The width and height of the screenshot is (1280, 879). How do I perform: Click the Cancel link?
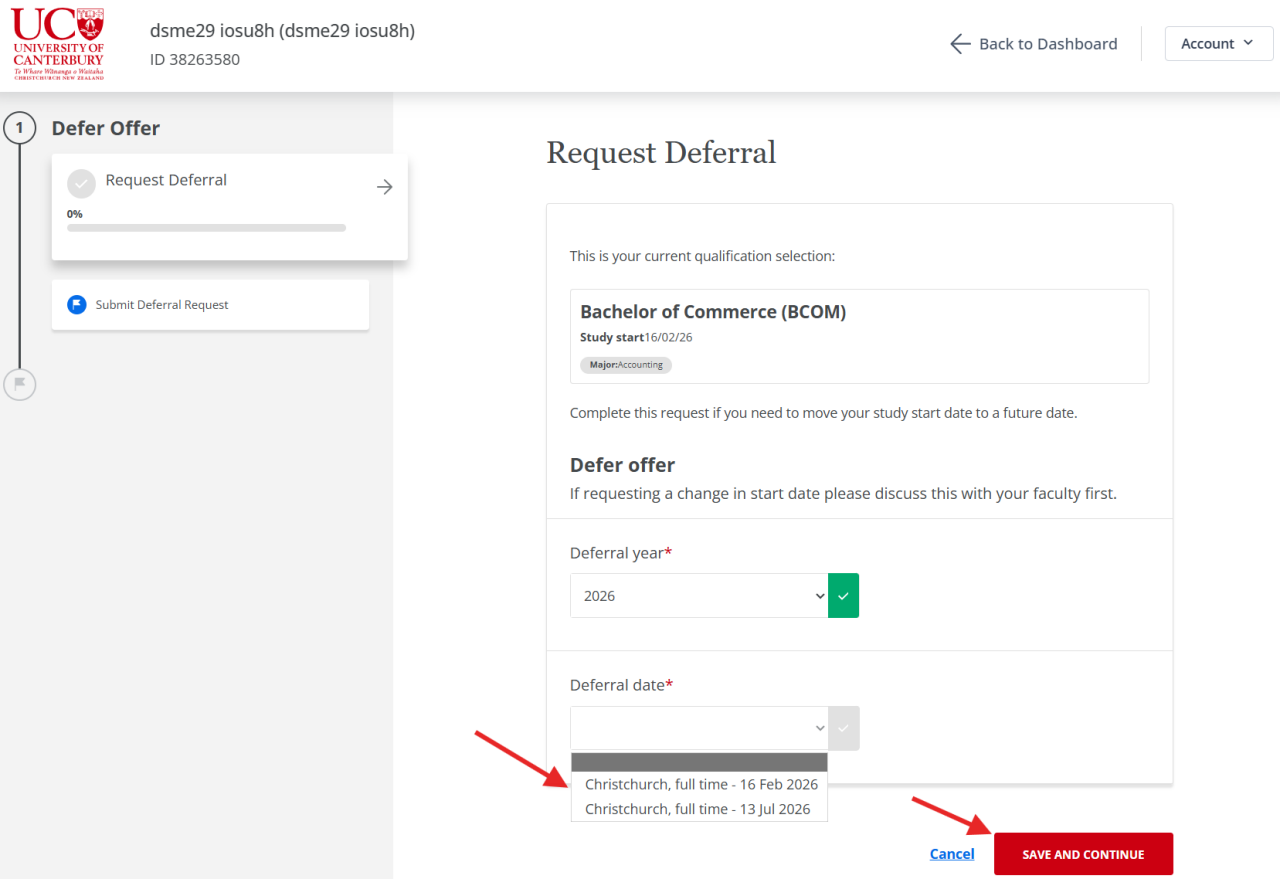(951, 854)
